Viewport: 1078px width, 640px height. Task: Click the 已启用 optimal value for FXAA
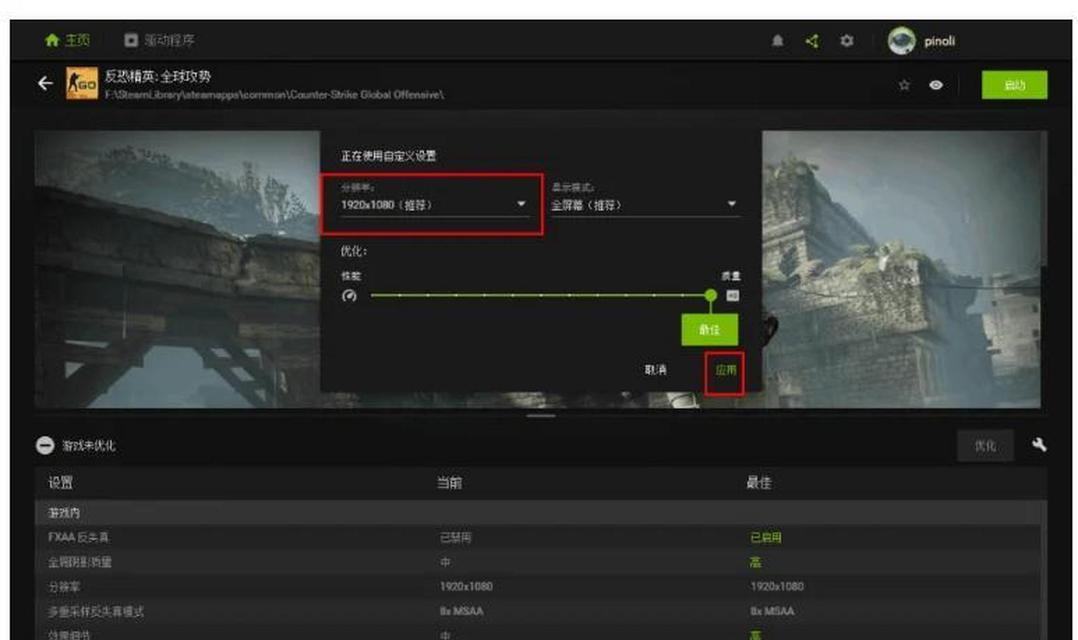coord(765,538)
